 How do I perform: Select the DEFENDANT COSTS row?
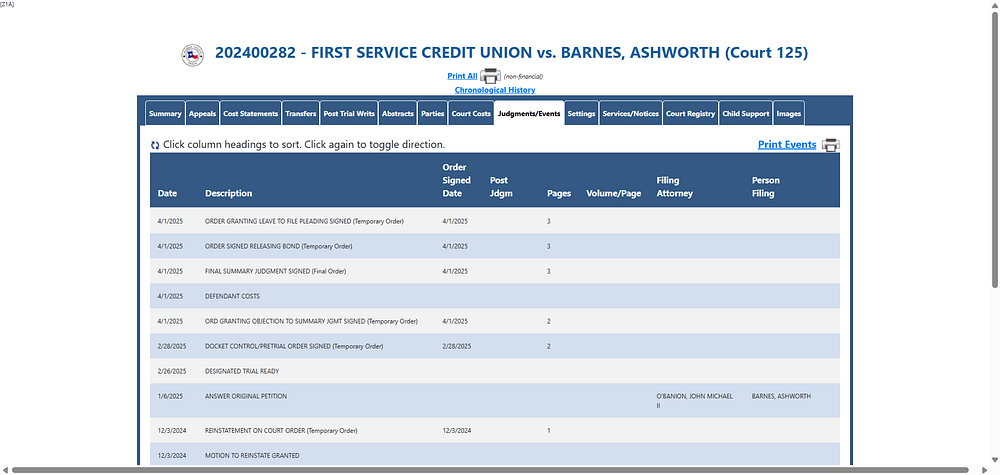click(495, 296)
